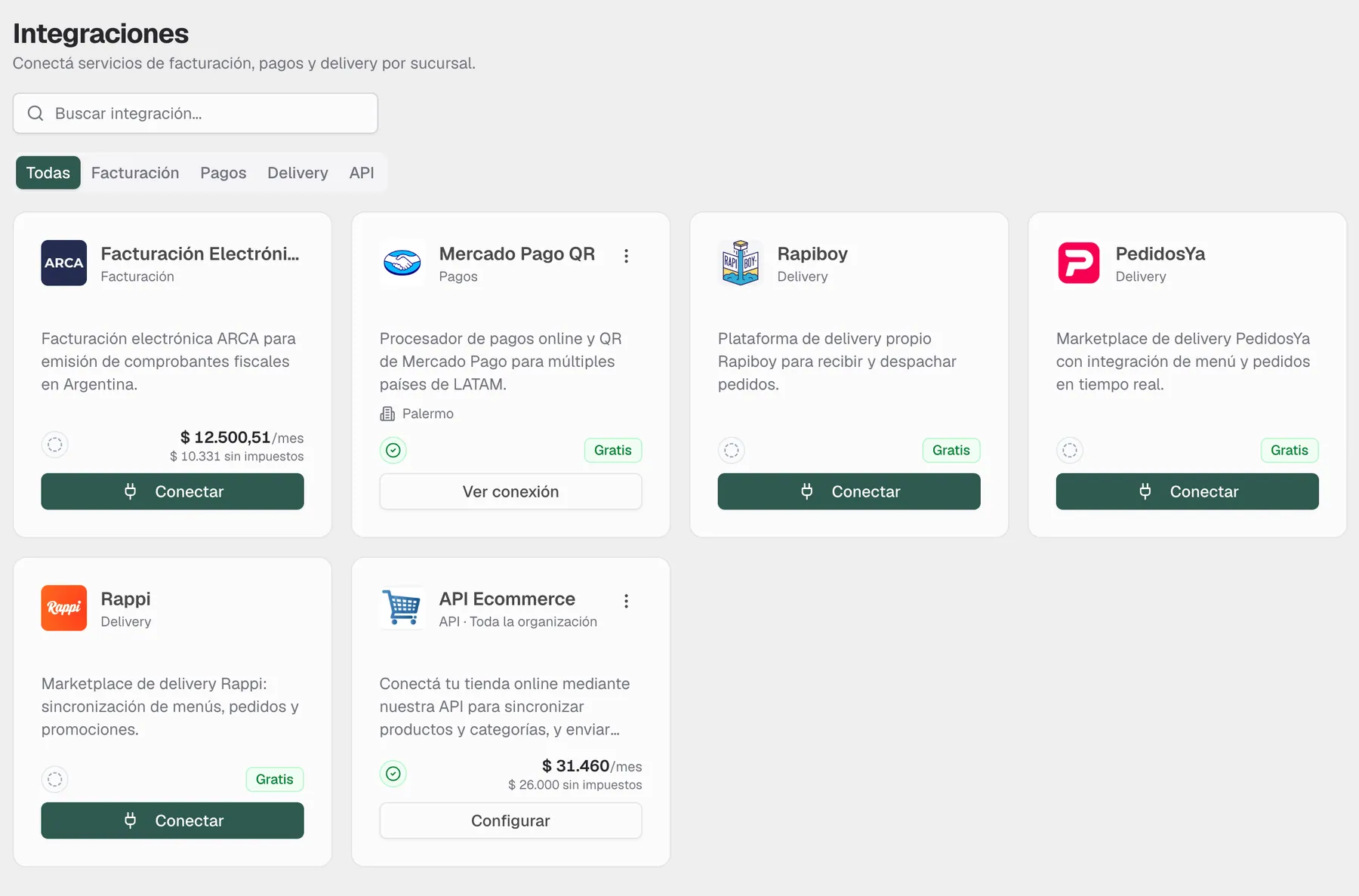Image resolution: width=1359 pixels, height=896 pixels.
Task: Click the API Ecommerce card title
Action: point(507,599)
